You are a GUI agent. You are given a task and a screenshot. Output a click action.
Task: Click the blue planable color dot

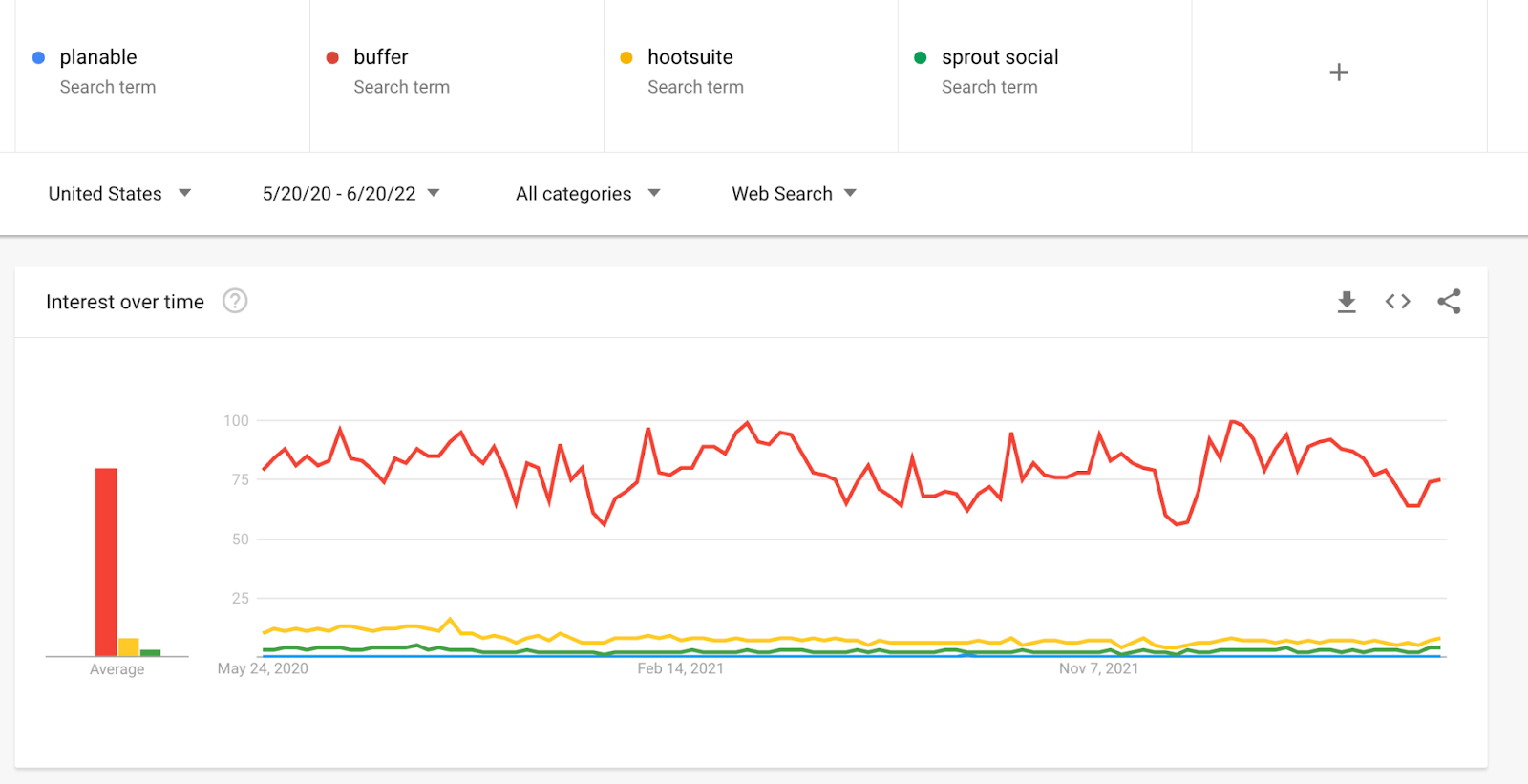point(39,58)
